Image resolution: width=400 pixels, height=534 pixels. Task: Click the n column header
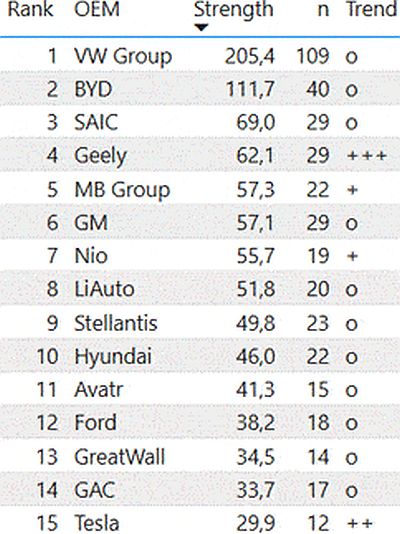(x=323, y=10)
